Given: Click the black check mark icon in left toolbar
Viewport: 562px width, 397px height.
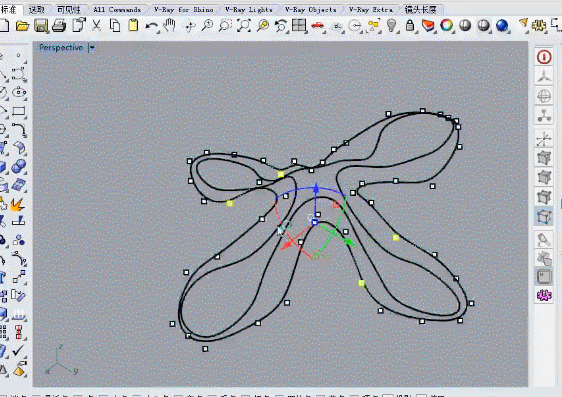Looking at the screenshot, I should (x=18, y=350).
